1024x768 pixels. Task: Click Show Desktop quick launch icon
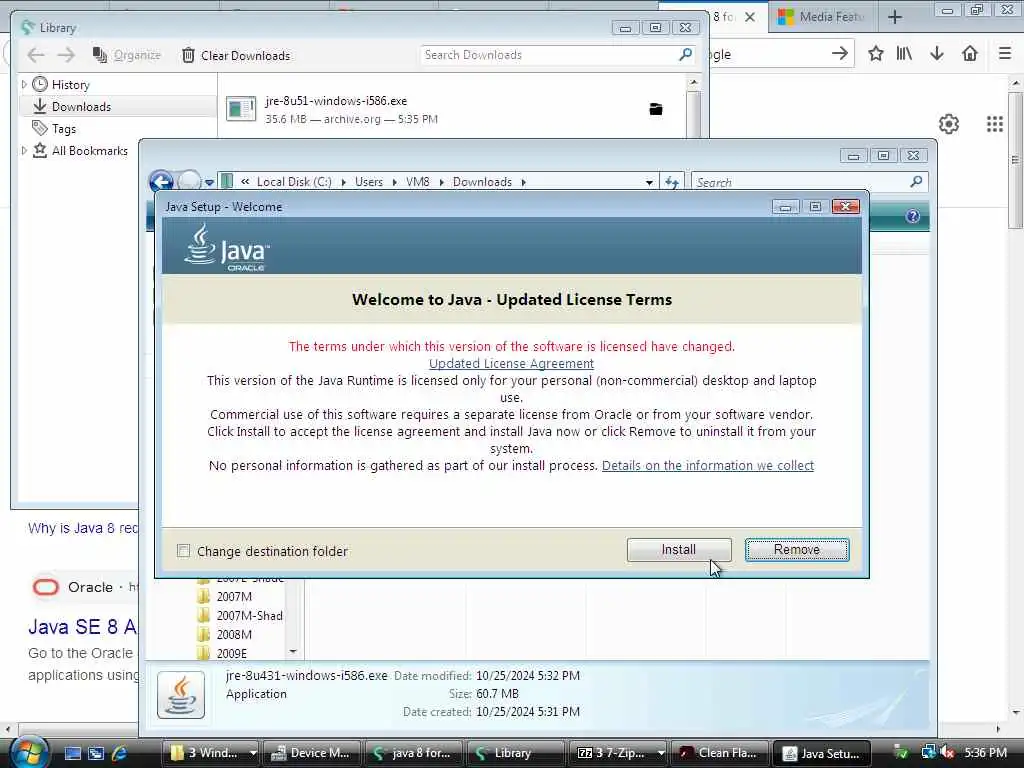point(72,753)
